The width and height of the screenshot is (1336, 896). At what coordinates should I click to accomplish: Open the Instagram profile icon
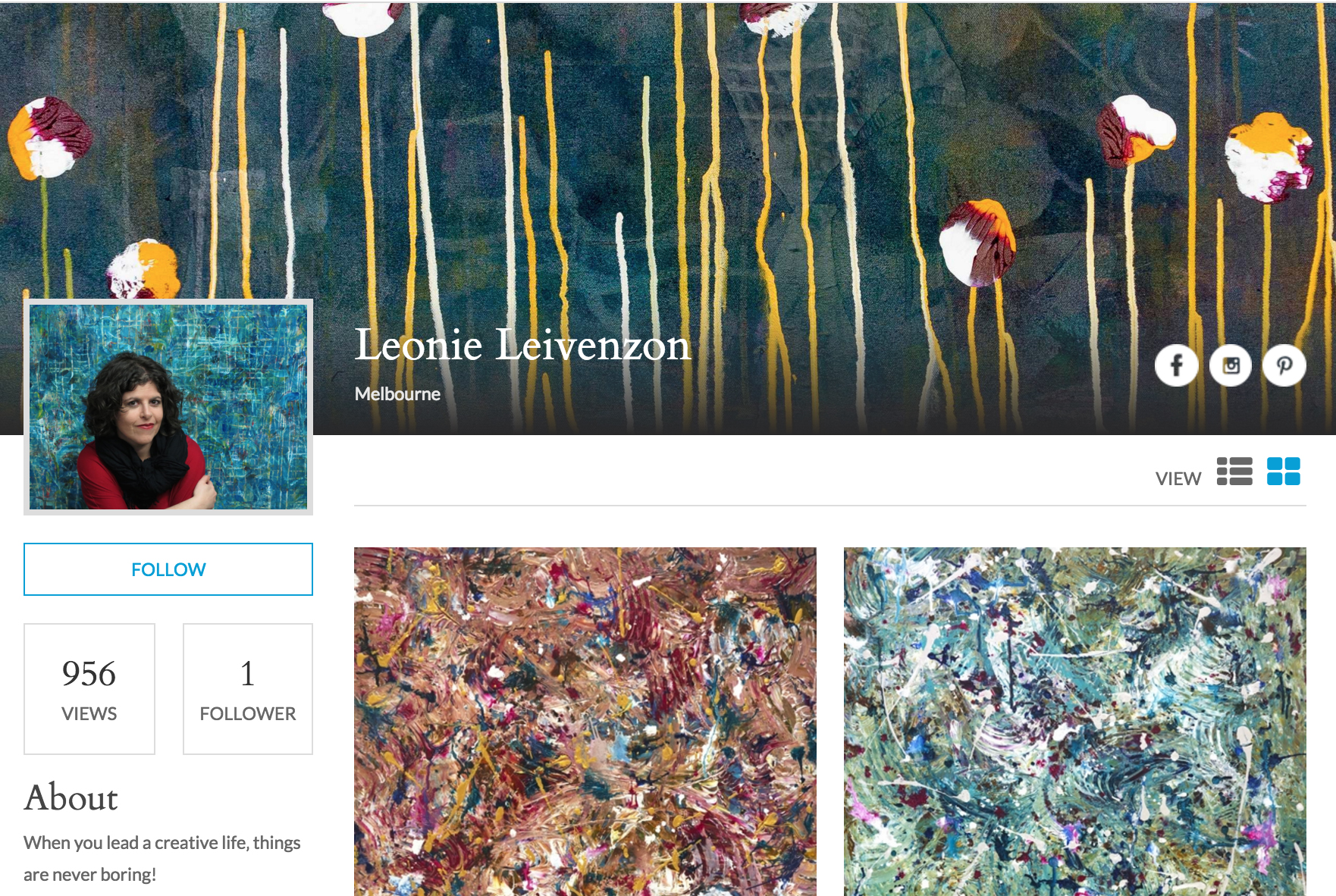tap(1231, 365)
